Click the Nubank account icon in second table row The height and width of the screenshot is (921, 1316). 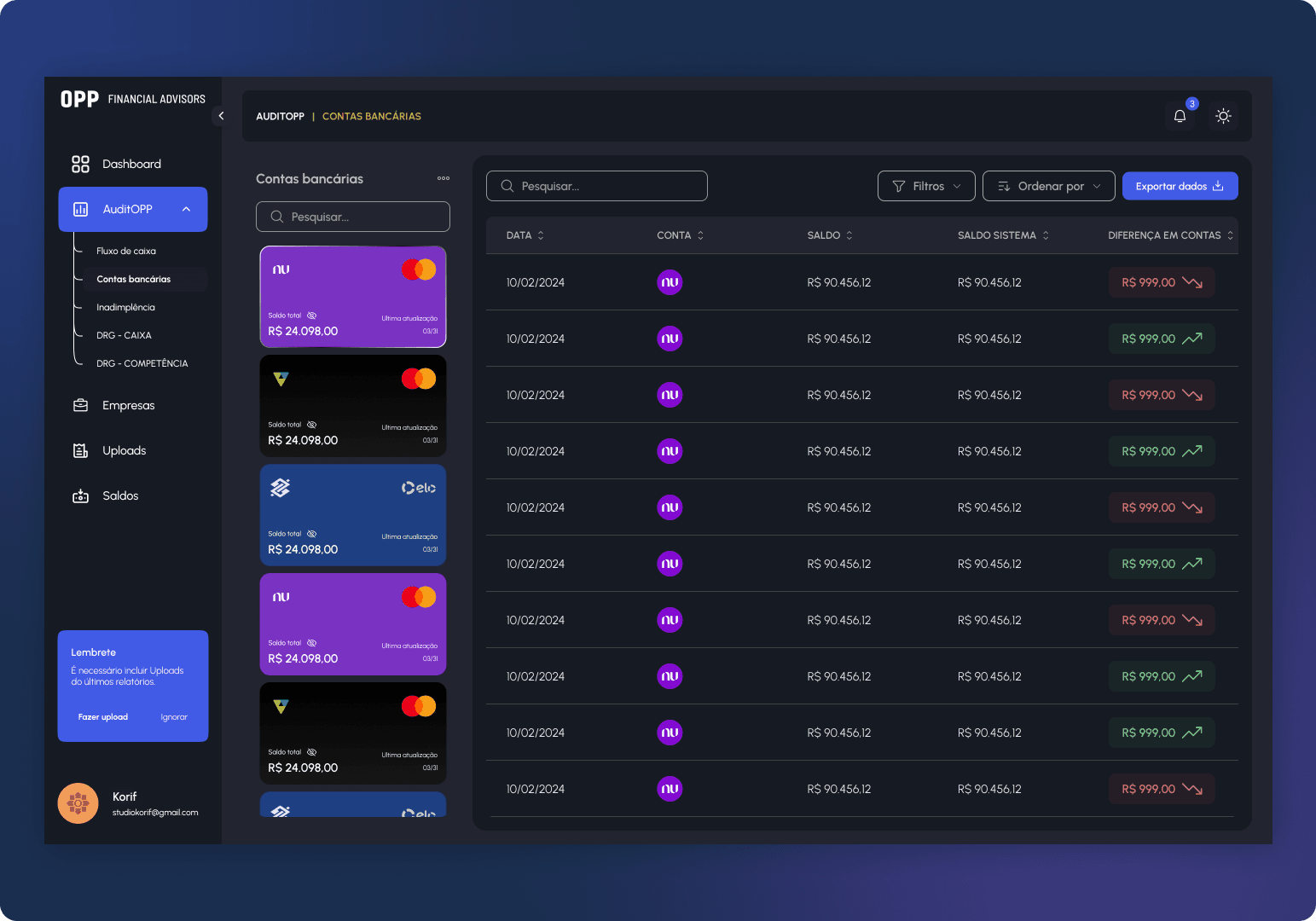pyautogui.click(x=670, y=339)
